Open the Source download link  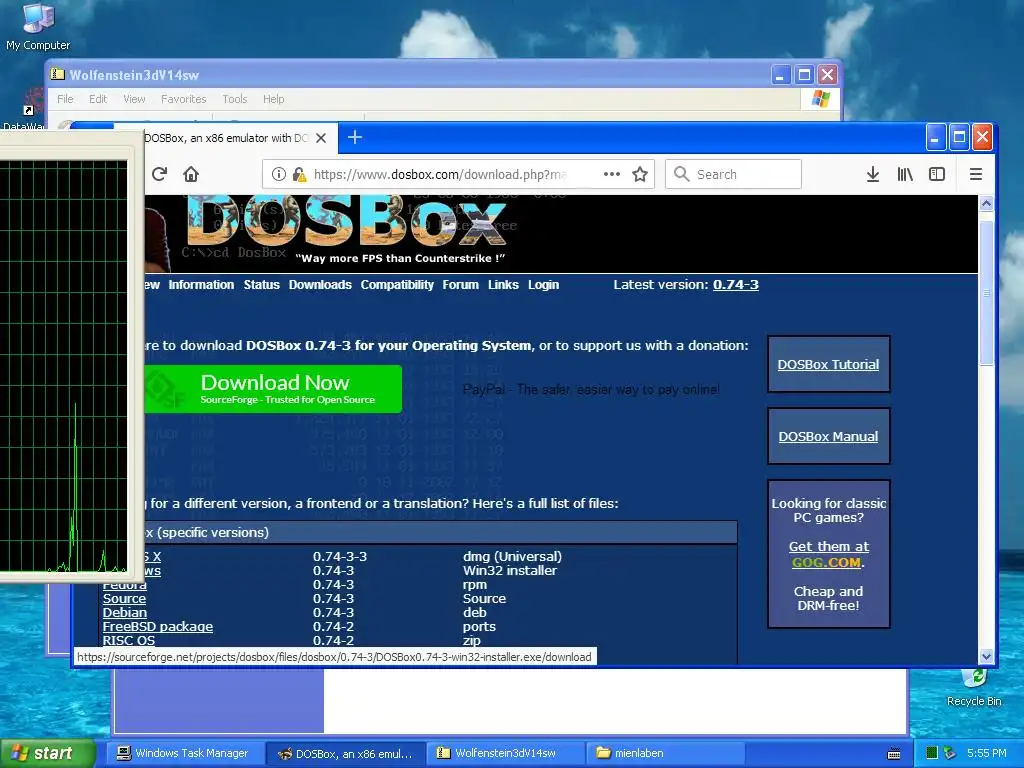124,598
